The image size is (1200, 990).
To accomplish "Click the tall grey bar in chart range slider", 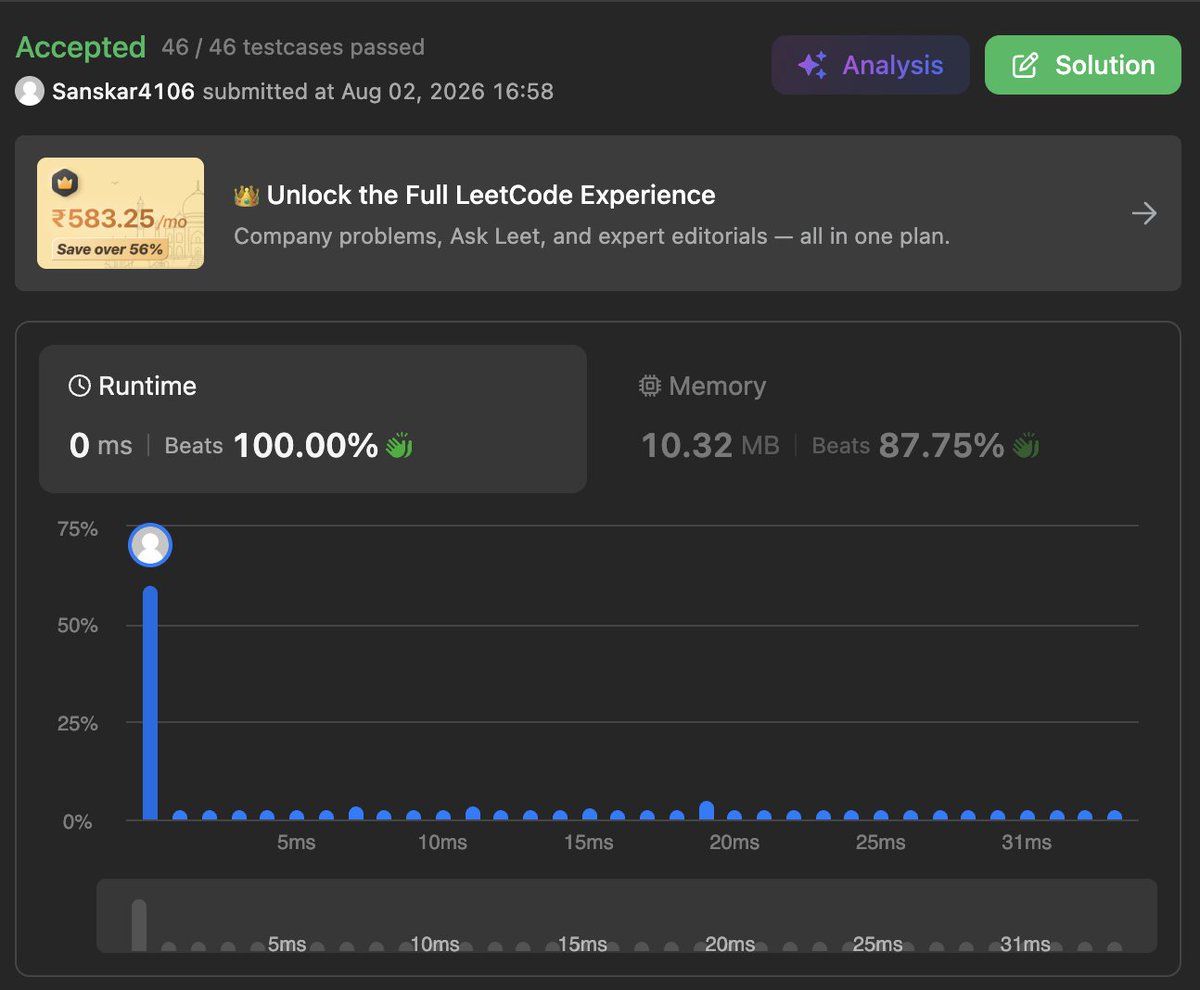I will point(139,926).
